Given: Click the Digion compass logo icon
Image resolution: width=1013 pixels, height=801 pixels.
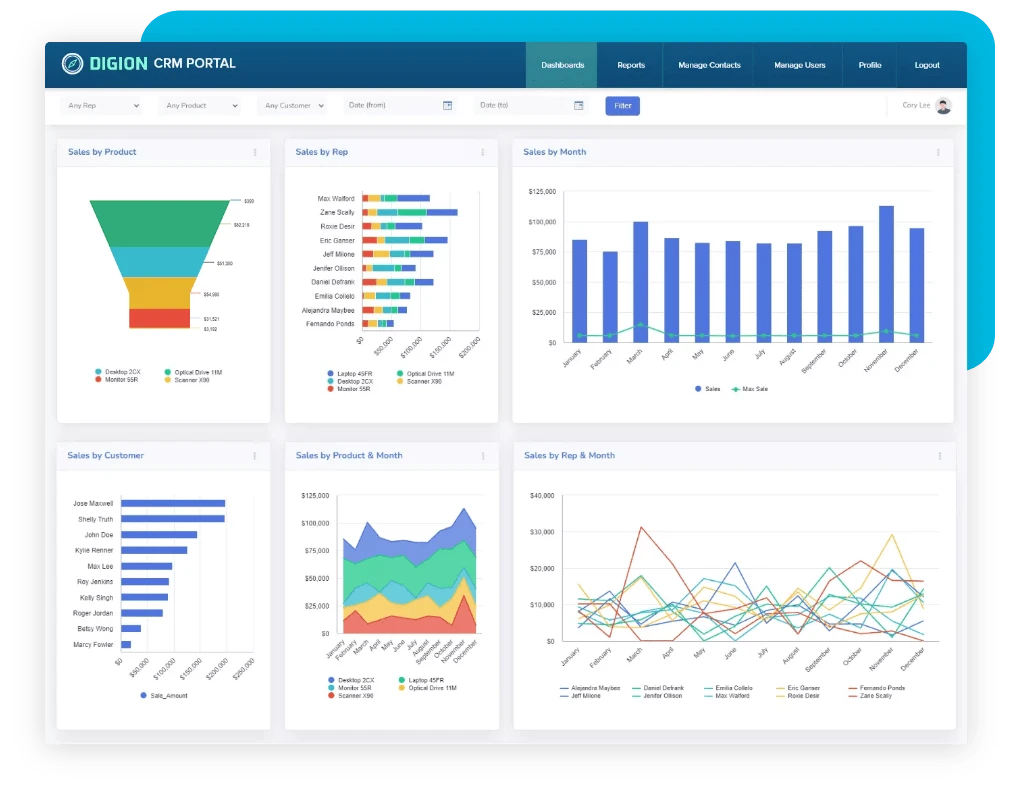Looking at the screenshot, I should (x=72, y=64).
